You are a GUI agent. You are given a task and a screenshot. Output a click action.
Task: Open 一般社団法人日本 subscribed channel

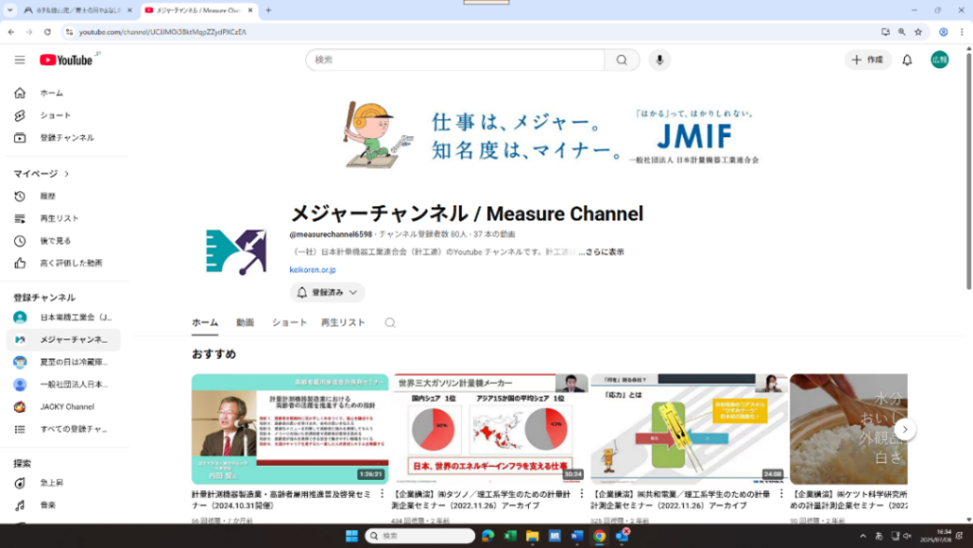click(x=65, y=385)
